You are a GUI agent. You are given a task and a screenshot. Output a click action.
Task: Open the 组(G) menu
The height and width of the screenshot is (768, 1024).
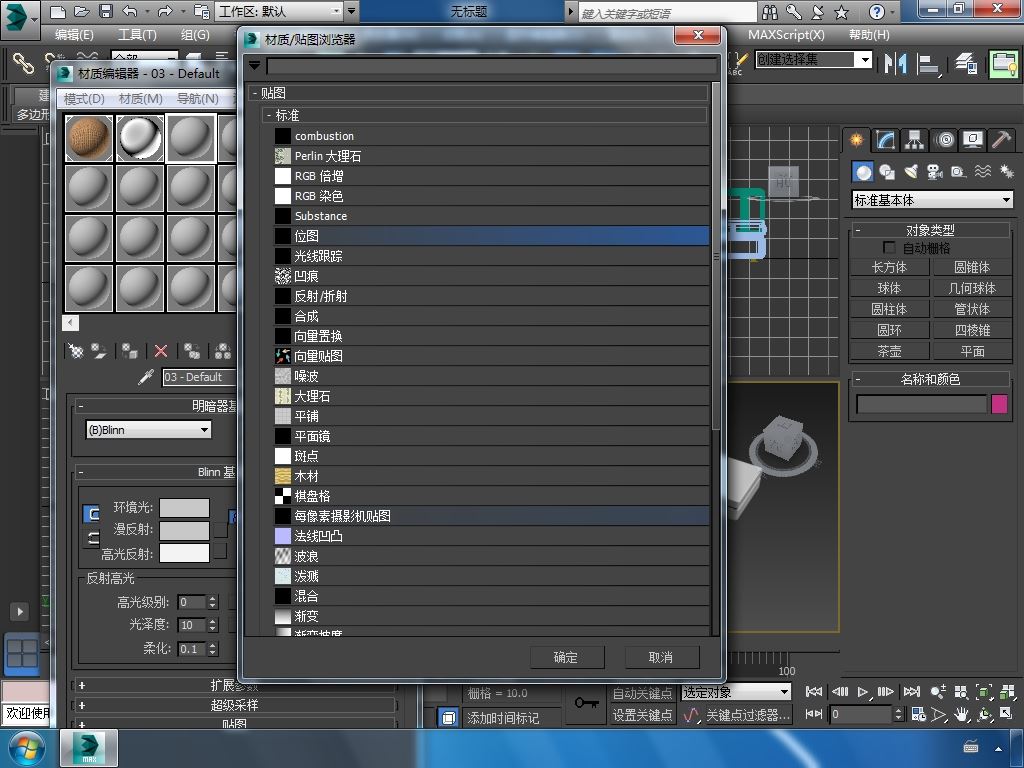195,35
